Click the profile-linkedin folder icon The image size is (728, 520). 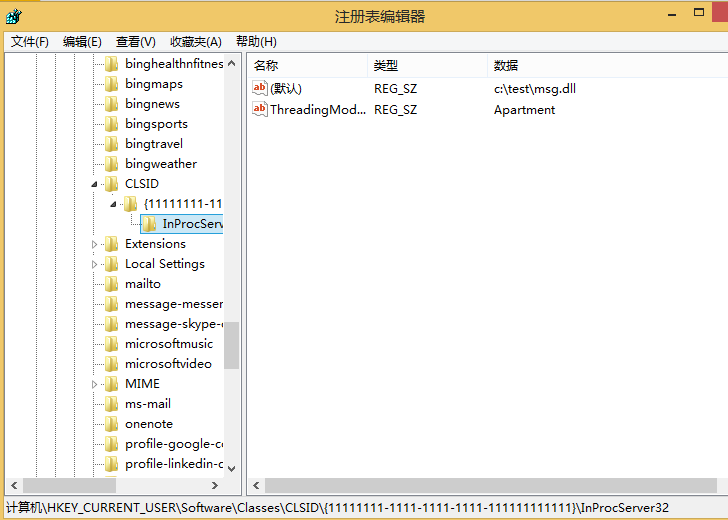(x=111, y=463)
